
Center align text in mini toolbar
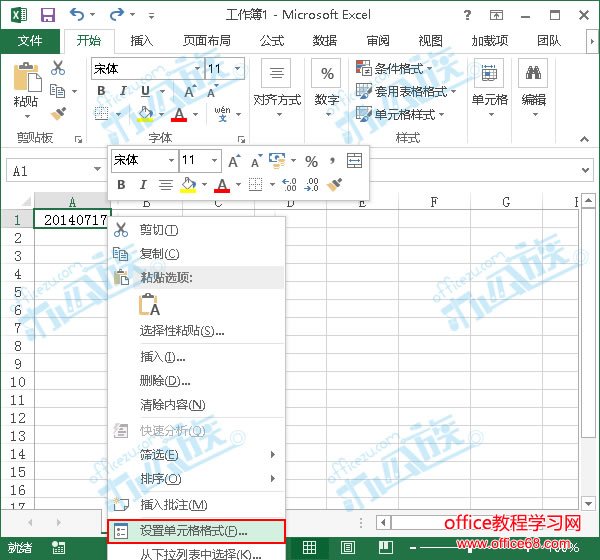point(166,185)
